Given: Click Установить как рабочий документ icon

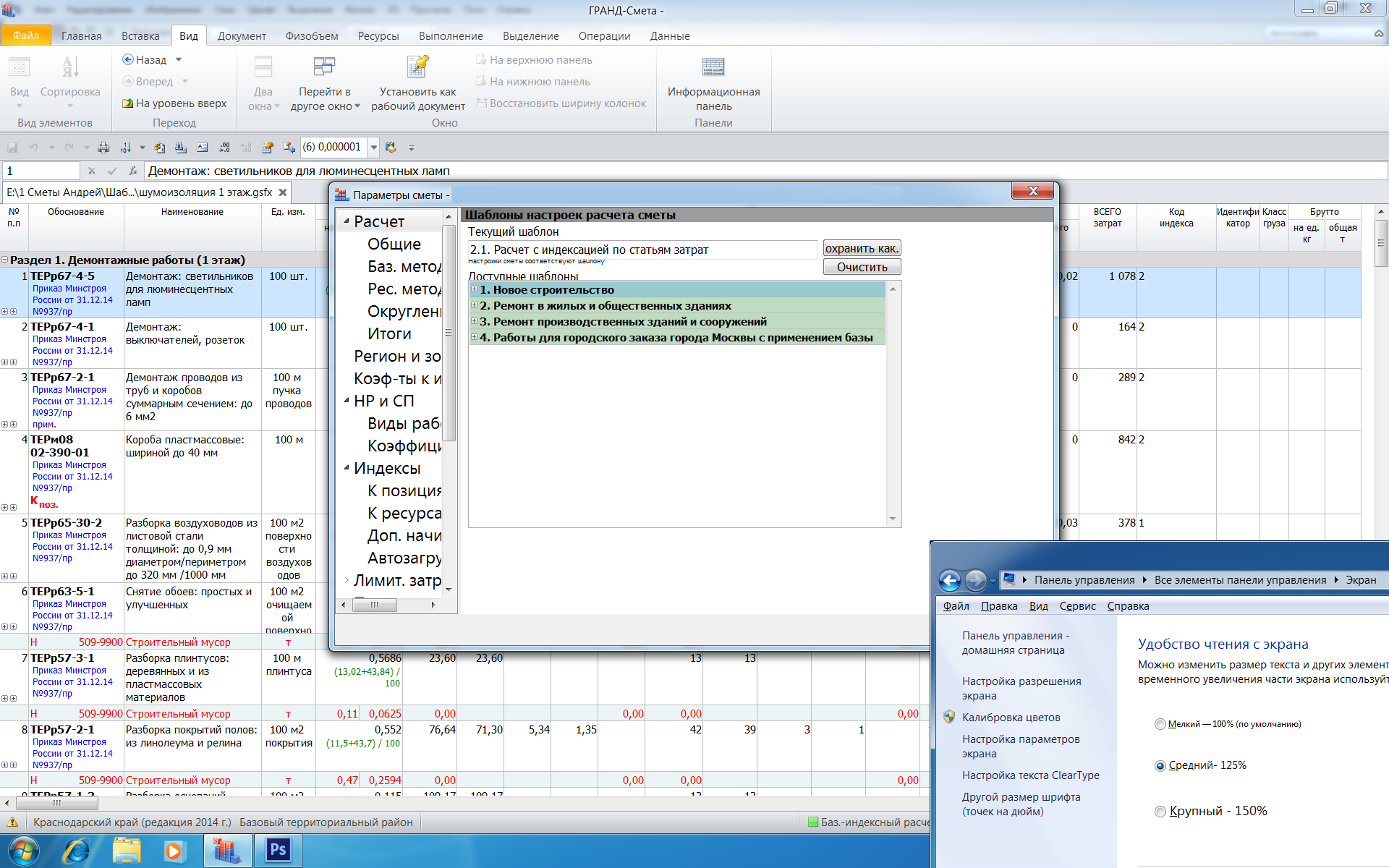Looking at the screenshot, I should coord(417,68).
